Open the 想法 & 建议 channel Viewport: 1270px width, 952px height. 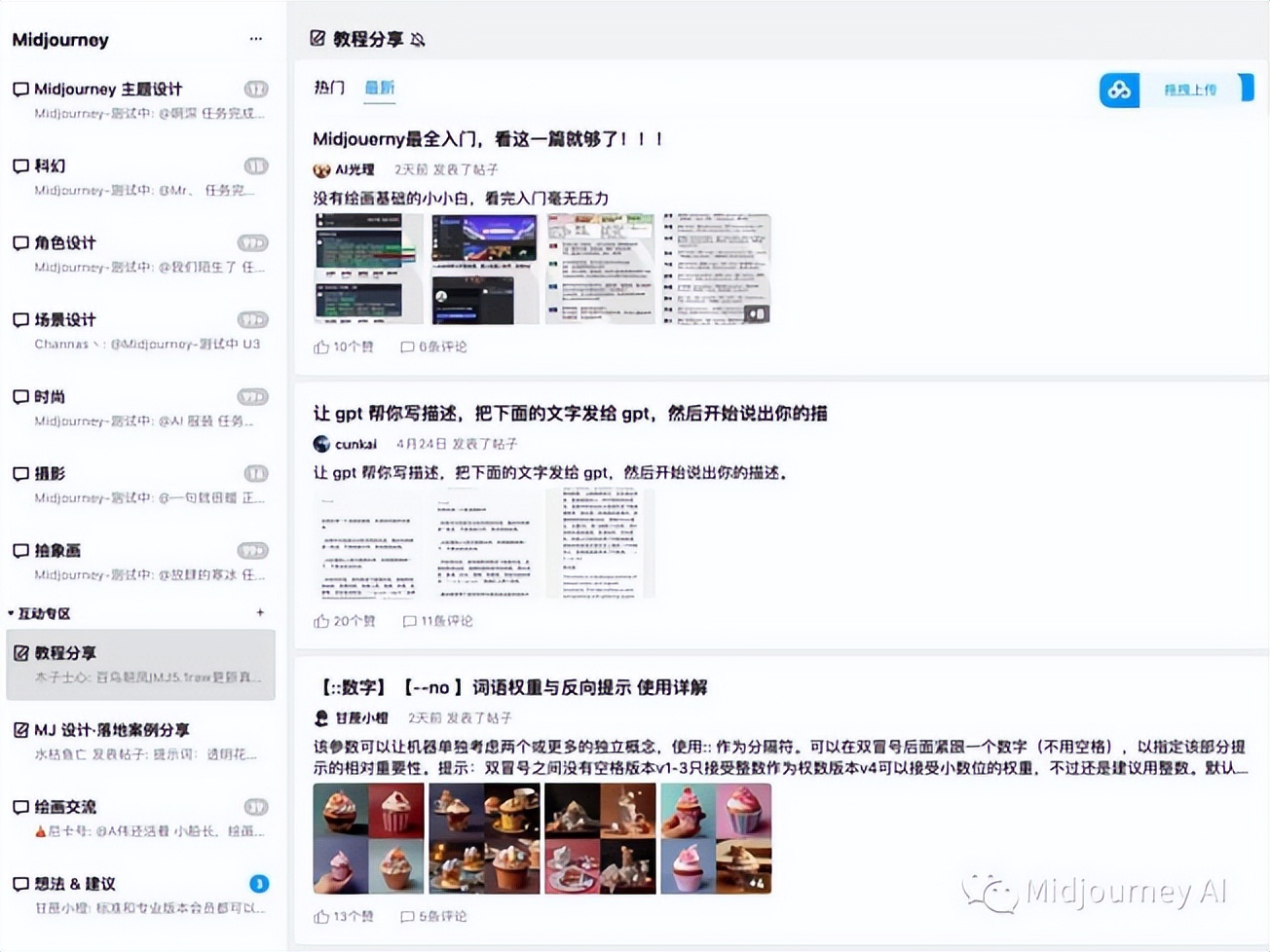tap(73, 883)
